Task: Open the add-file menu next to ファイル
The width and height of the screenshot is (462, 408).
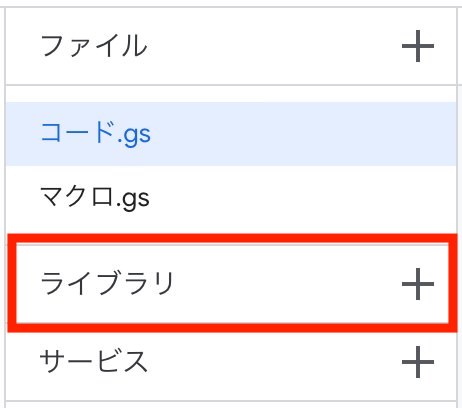Action: pyautogui.click(x=418, y=46)
